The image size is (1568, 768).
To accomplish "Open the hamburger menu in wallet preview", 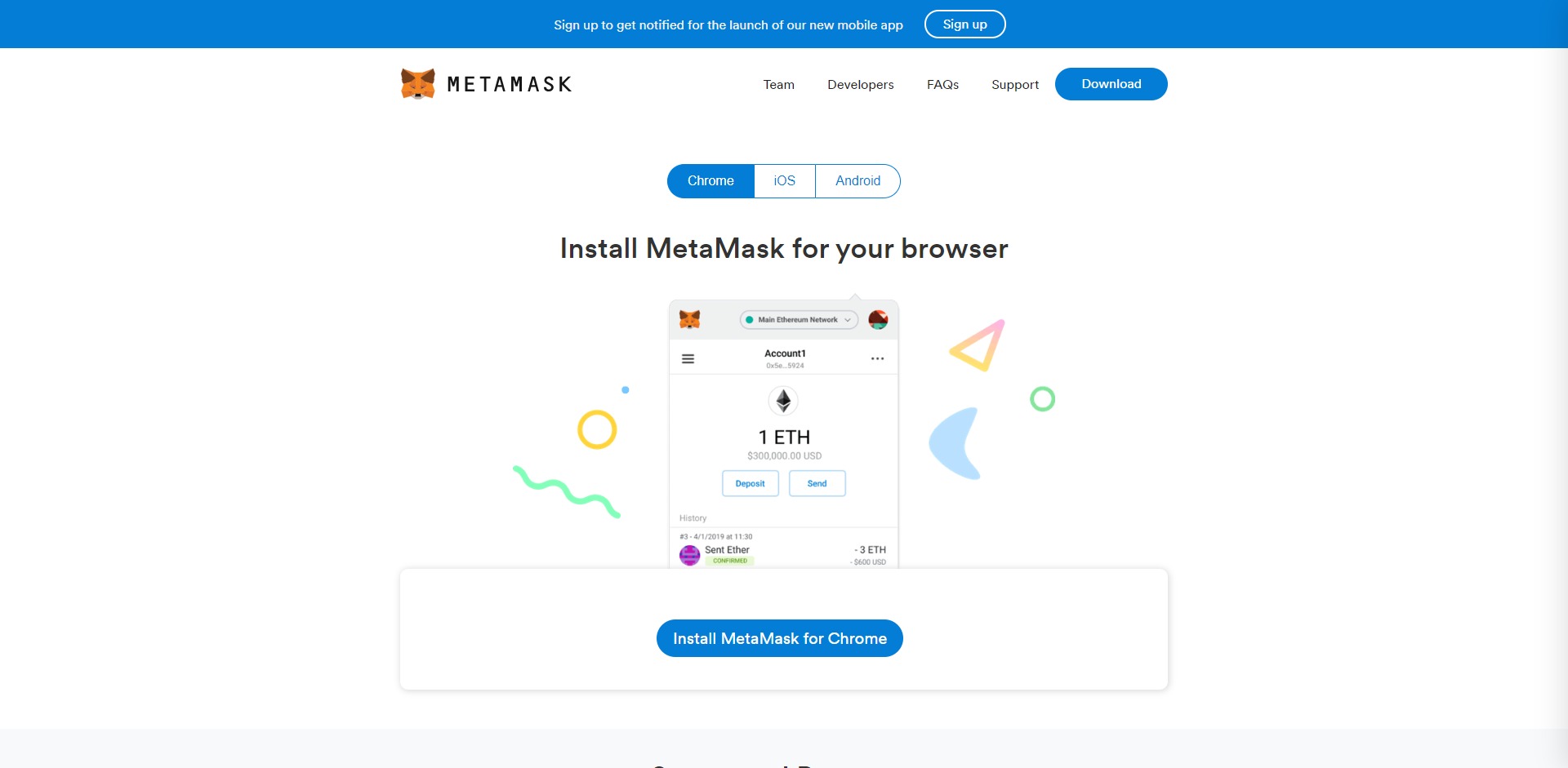I will tap(688, 359).
